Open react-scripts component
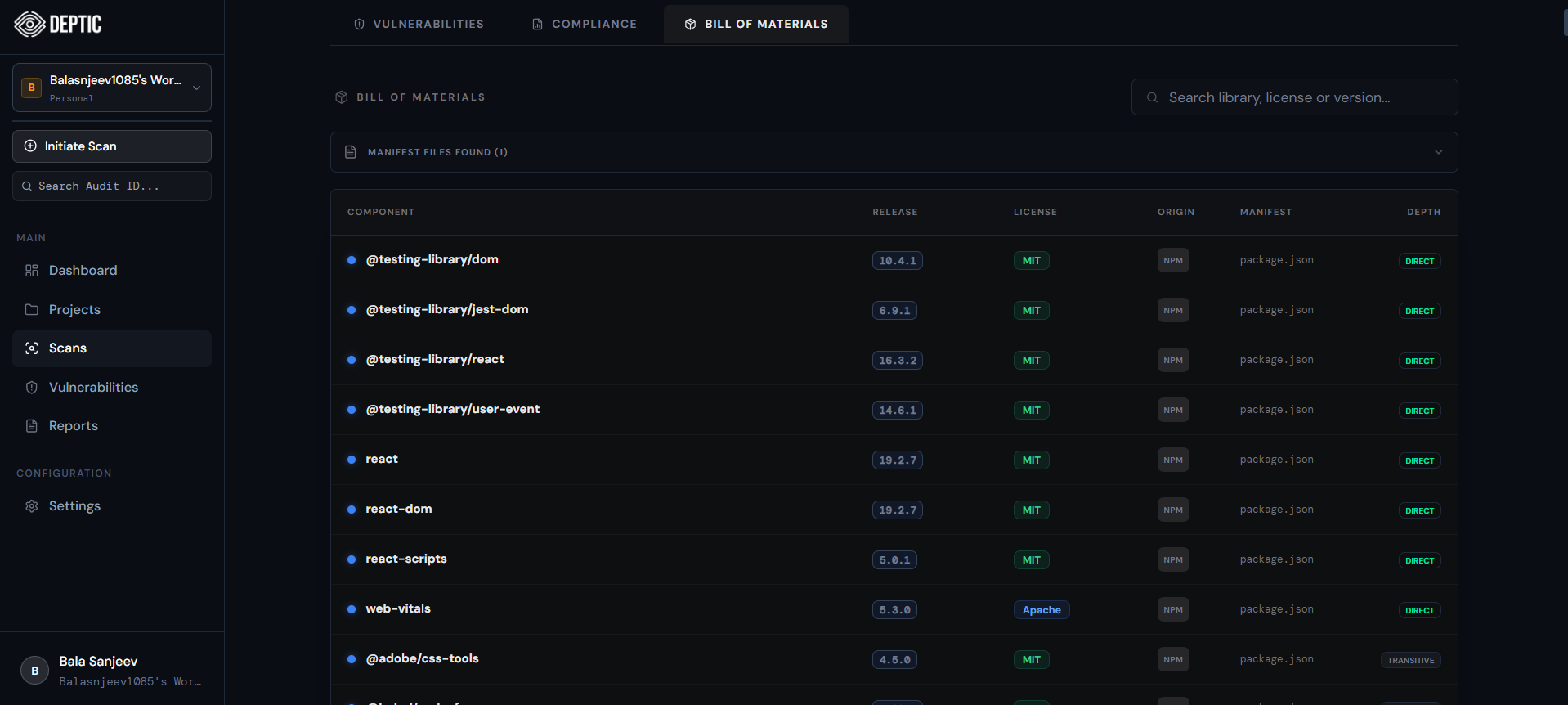The height and width of the screenshot is (705, 1568). [406, 559]
